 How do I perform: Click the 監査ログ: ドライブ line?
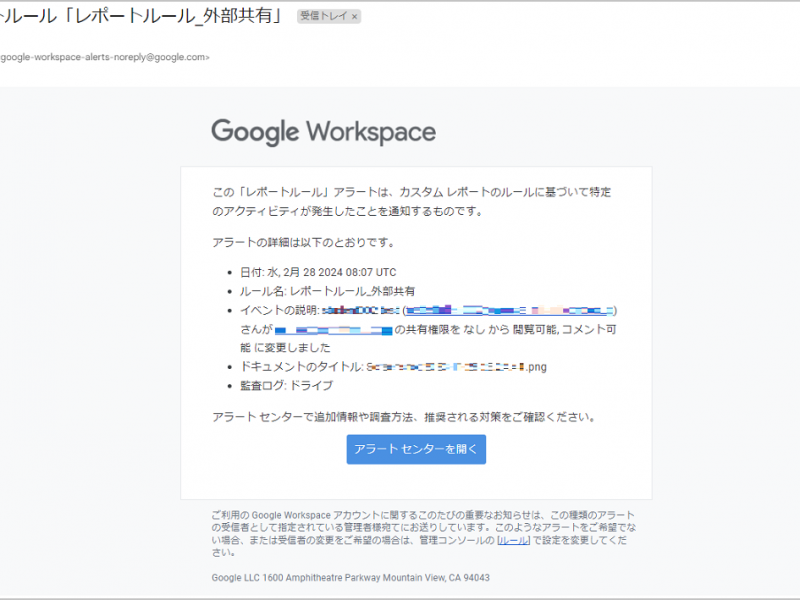286,386
